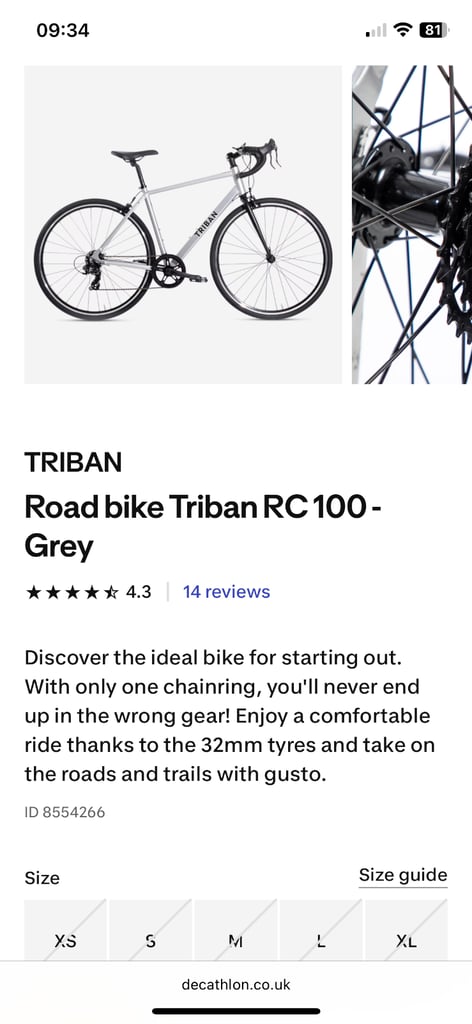Tap the Road bike Triban RC 100 title
This screenshot has height=1024, width=472.
pyautogui.click(x=203, y=527)
